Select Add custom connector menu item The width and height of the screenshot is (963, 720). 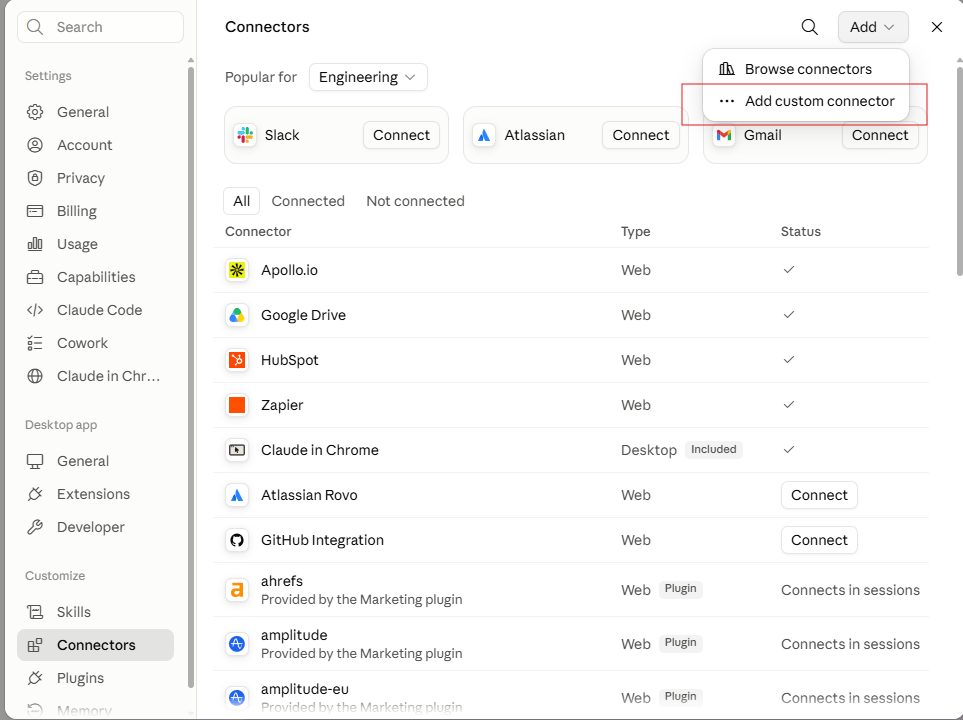tap(805, 101)
